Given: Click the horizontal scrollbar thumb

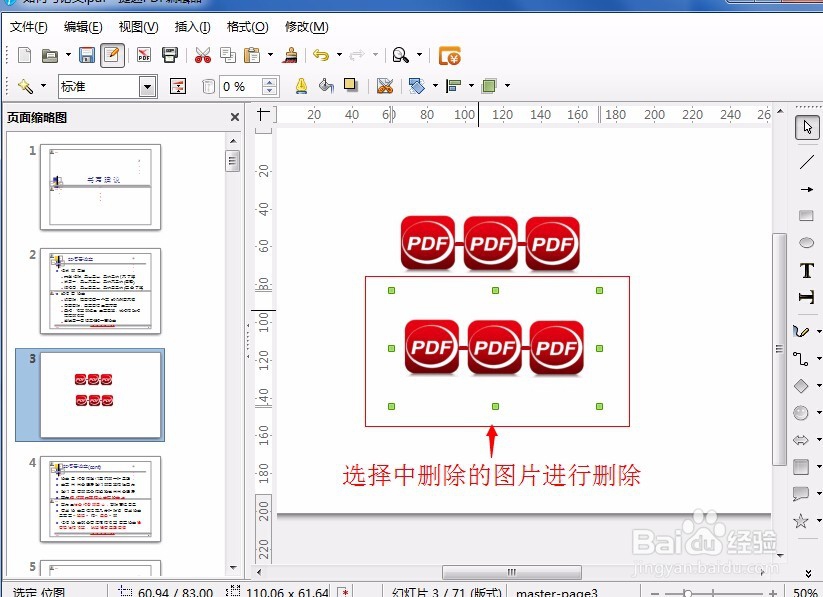Looking at the screenshot, I should coord(512,572).
